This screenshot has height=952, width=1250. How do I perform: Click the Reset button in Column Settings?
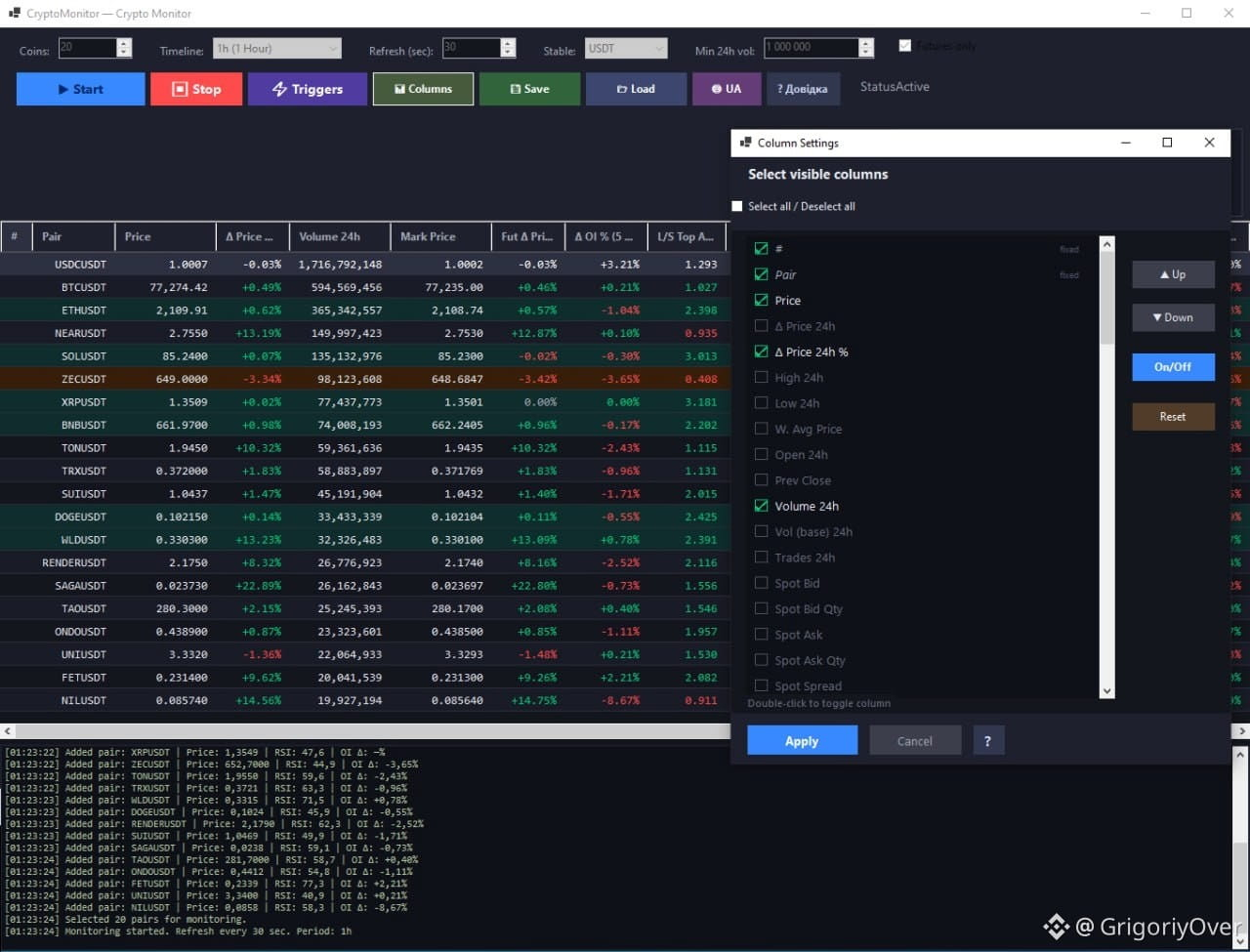click(x=1173, y=417)
